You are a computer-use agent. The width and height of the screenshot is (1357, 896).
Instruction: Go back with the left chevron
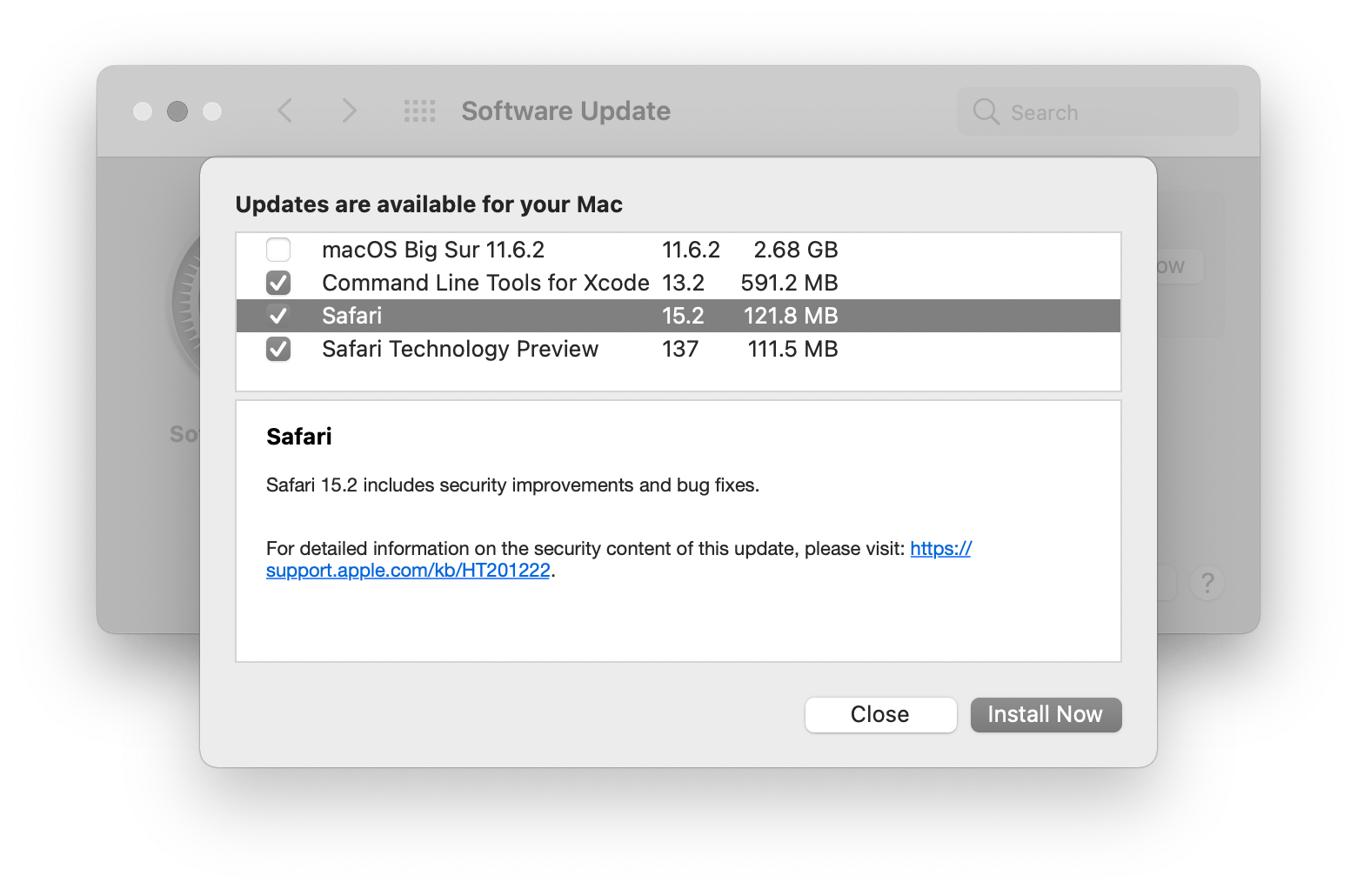click(x=284, y=110)
